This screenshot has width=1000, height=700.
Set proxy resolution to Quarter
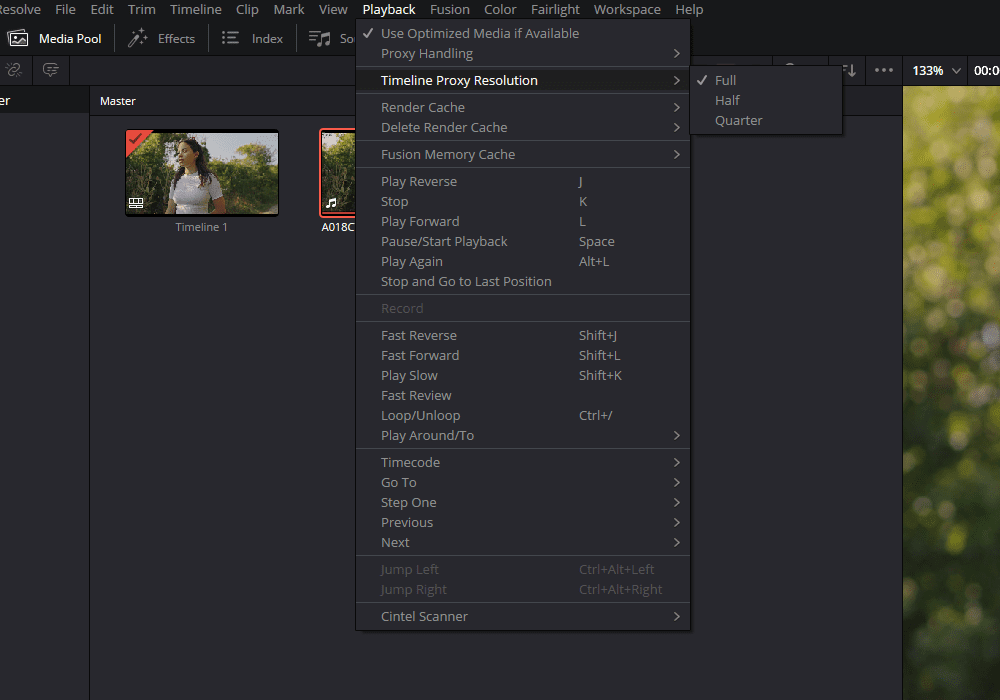pos(738,120)
